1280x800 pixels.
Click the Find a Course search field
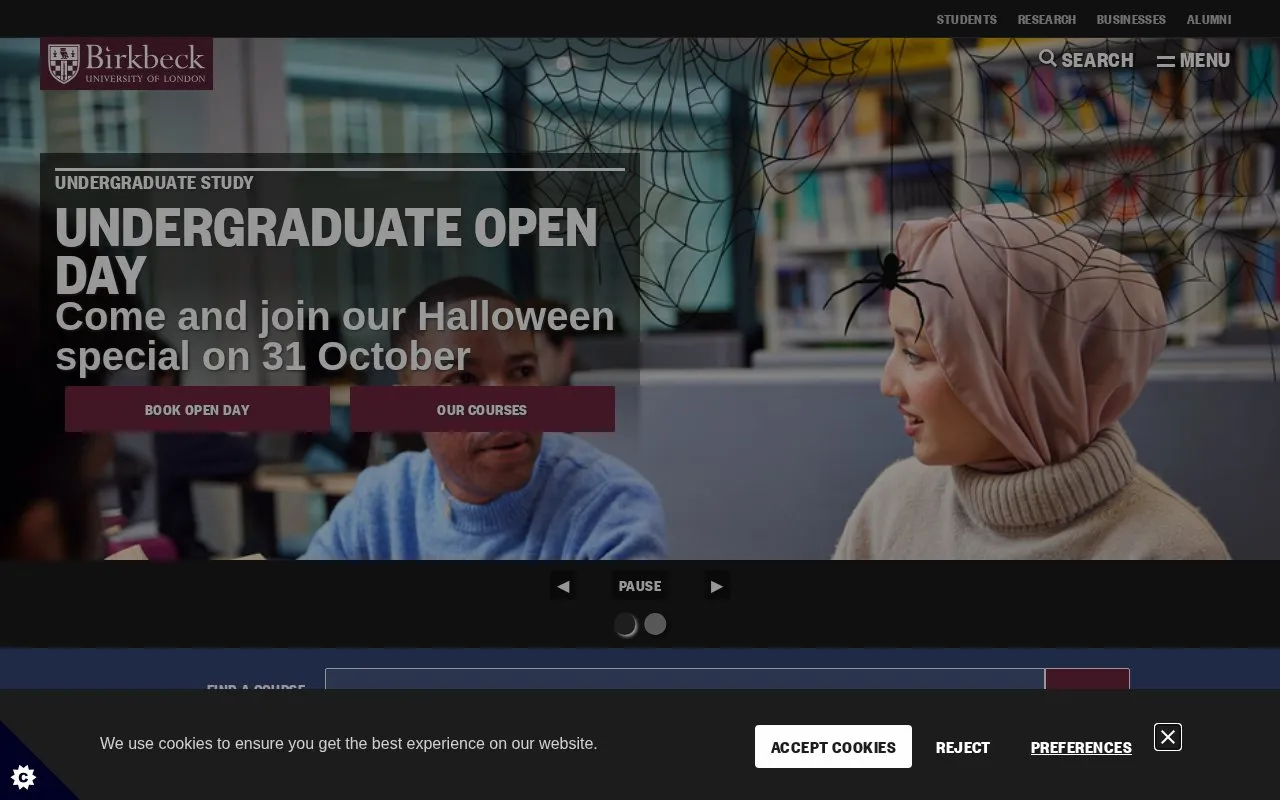[x=685, y=679]
